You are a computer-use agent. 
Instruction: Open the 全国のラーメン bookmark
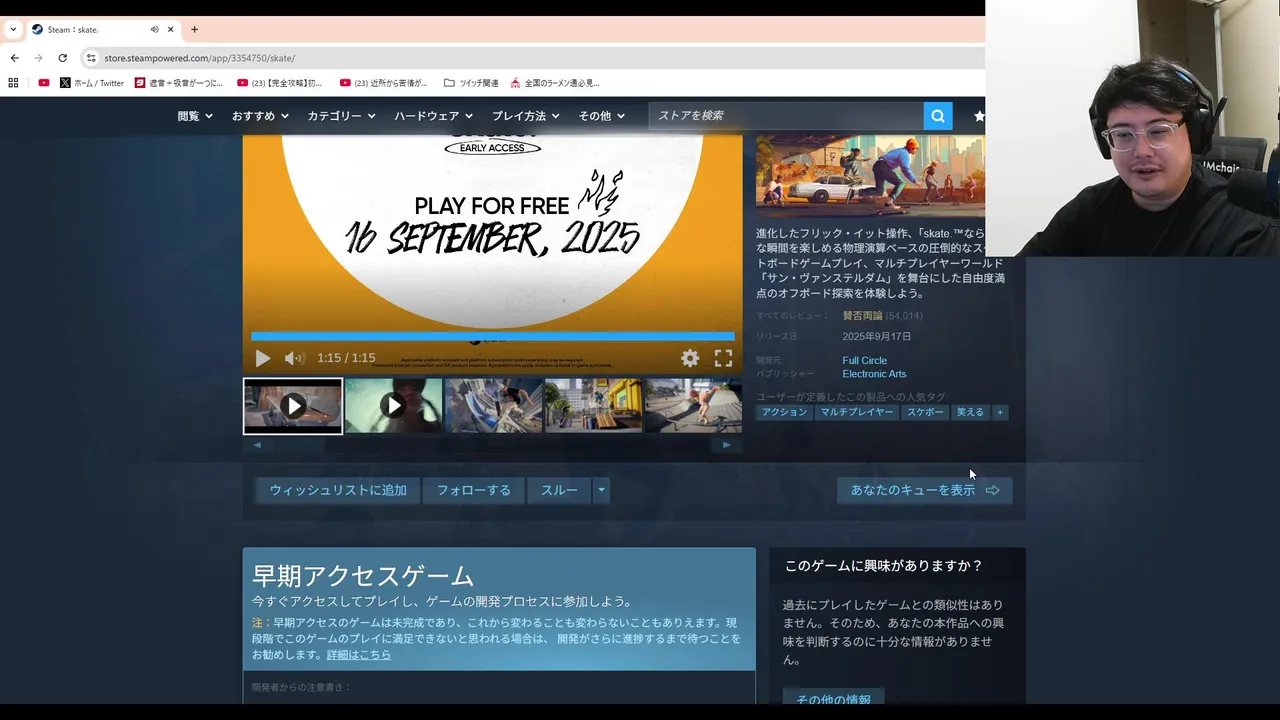coord(555,83)
